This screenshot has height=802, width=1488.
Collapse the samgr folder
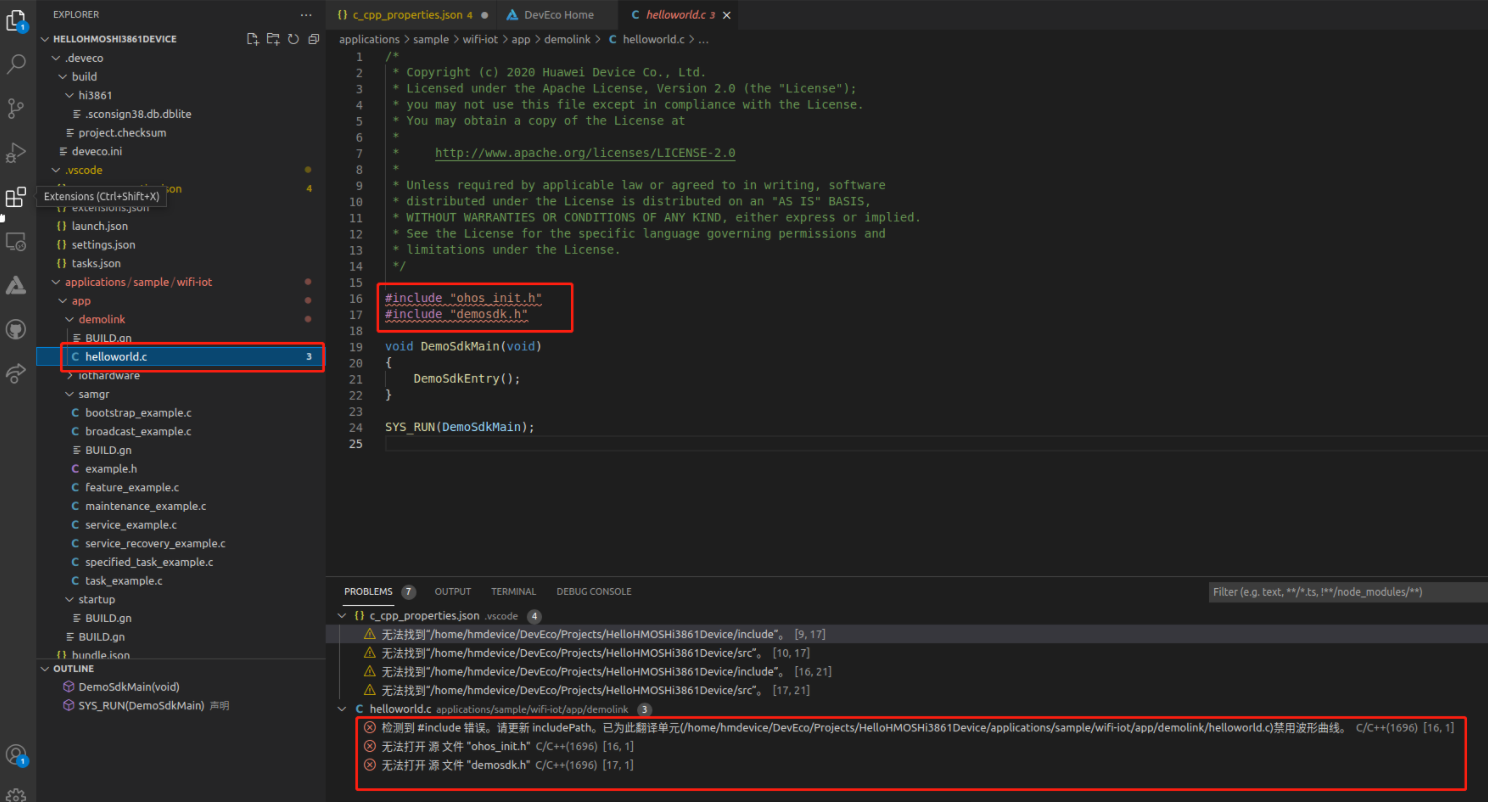point(70,395)
